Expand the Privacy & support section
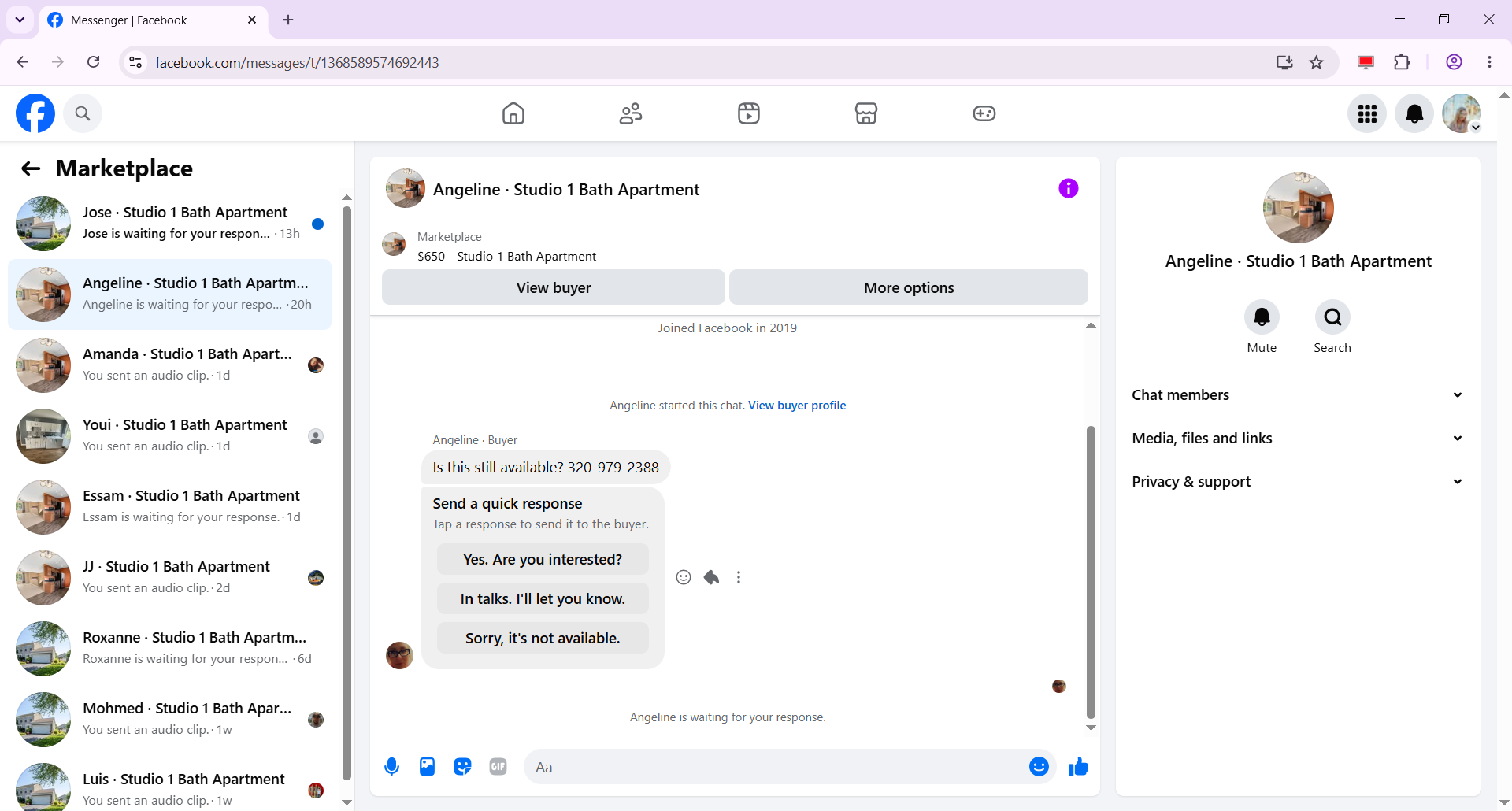This screenshot has width=1512, height=811. click(x=1298, y=482)
